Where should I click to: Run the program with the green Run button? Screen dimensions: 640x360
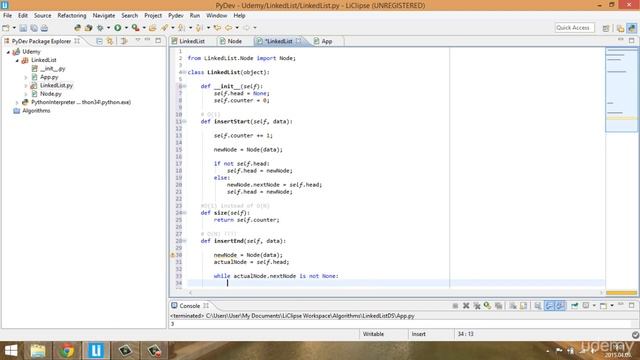(118, 28)
